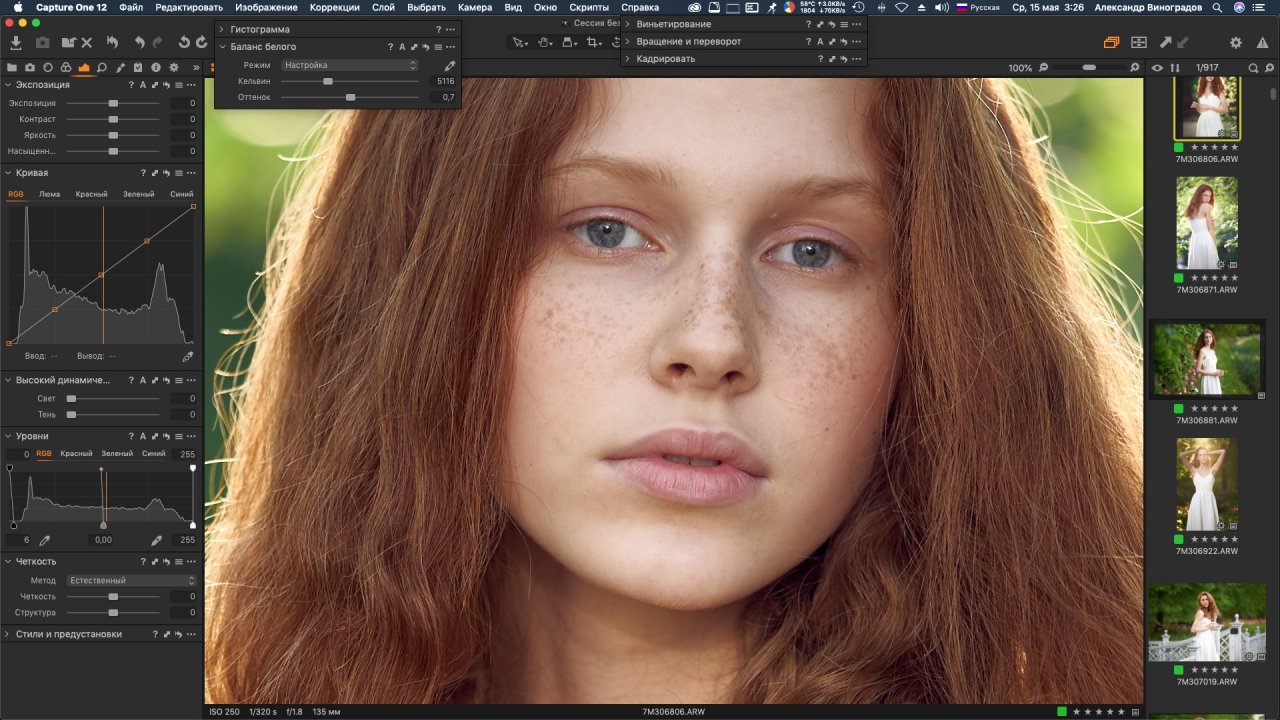Click the Import images download-arrow icon
Screen dimensions: 1280x720
[x=15, y=43]
